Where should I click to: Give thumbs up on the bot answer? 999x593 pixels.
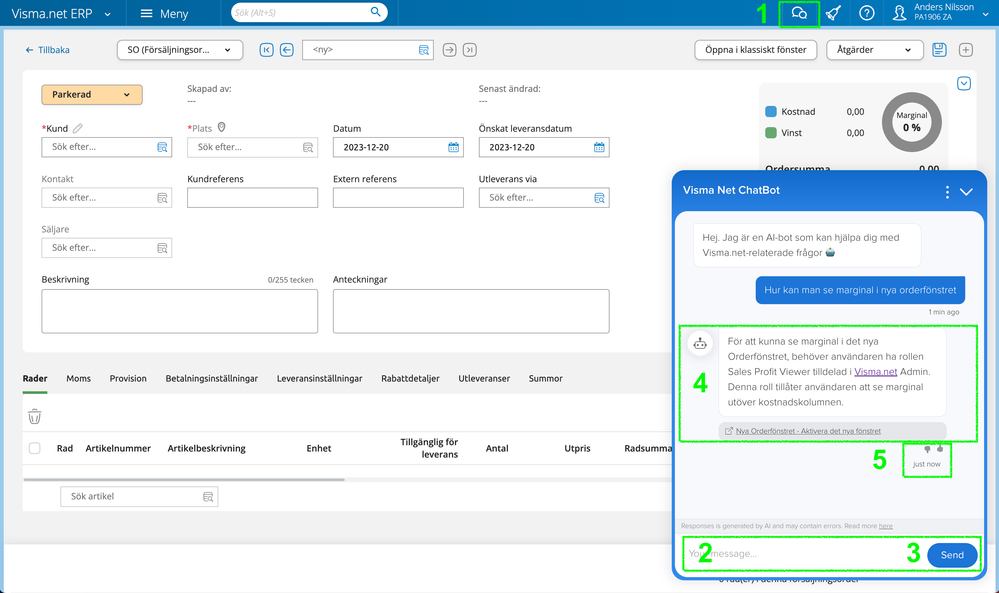[x=940, y=449]
